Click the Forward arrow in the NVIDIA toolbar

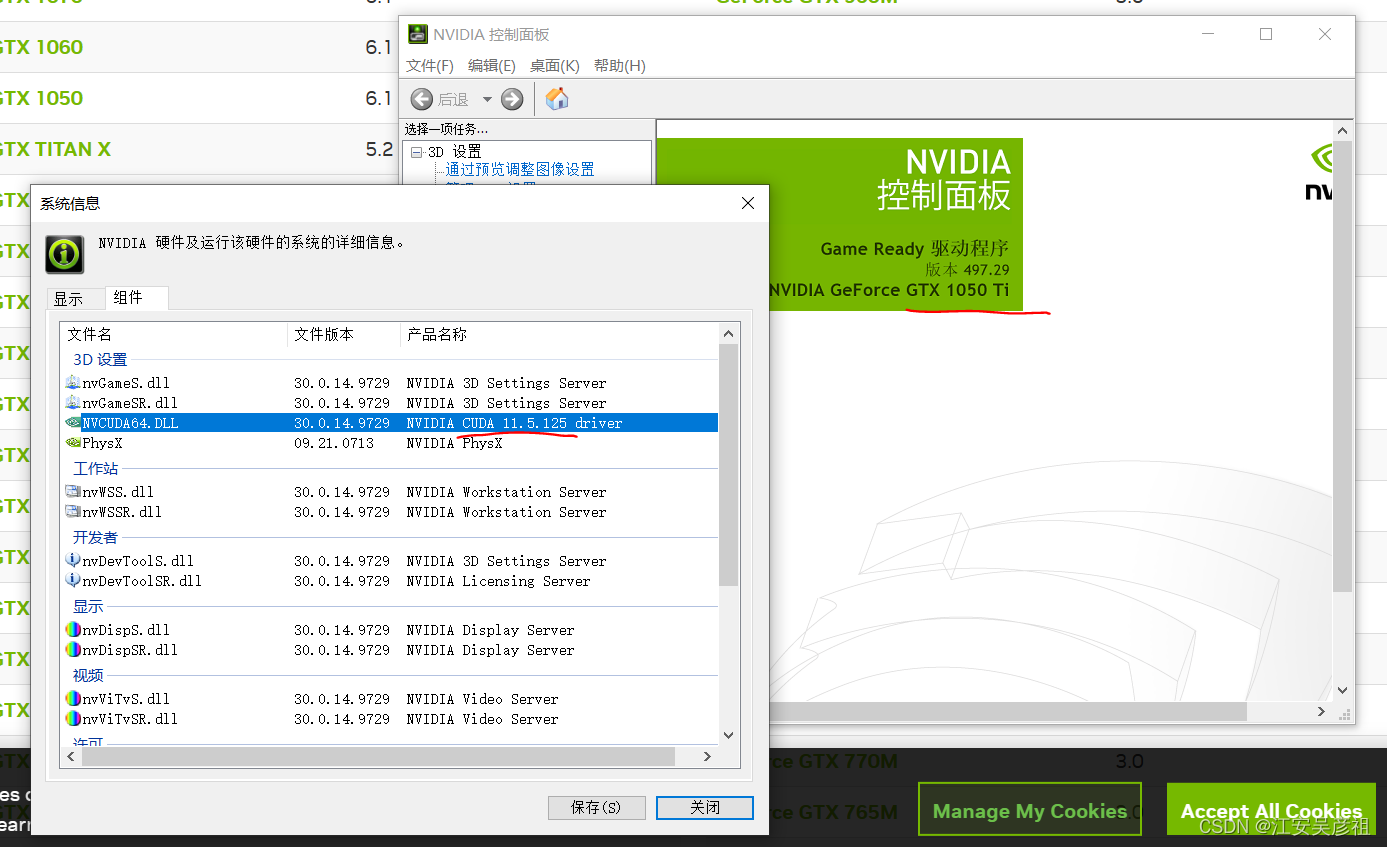(x=512, y=99)
